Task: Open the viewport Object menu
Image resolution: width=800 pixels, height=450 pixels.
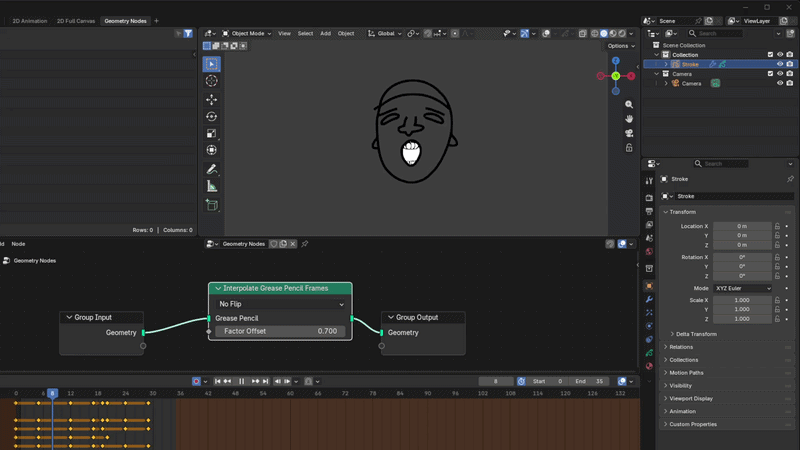Action: (x=346, y=34)
